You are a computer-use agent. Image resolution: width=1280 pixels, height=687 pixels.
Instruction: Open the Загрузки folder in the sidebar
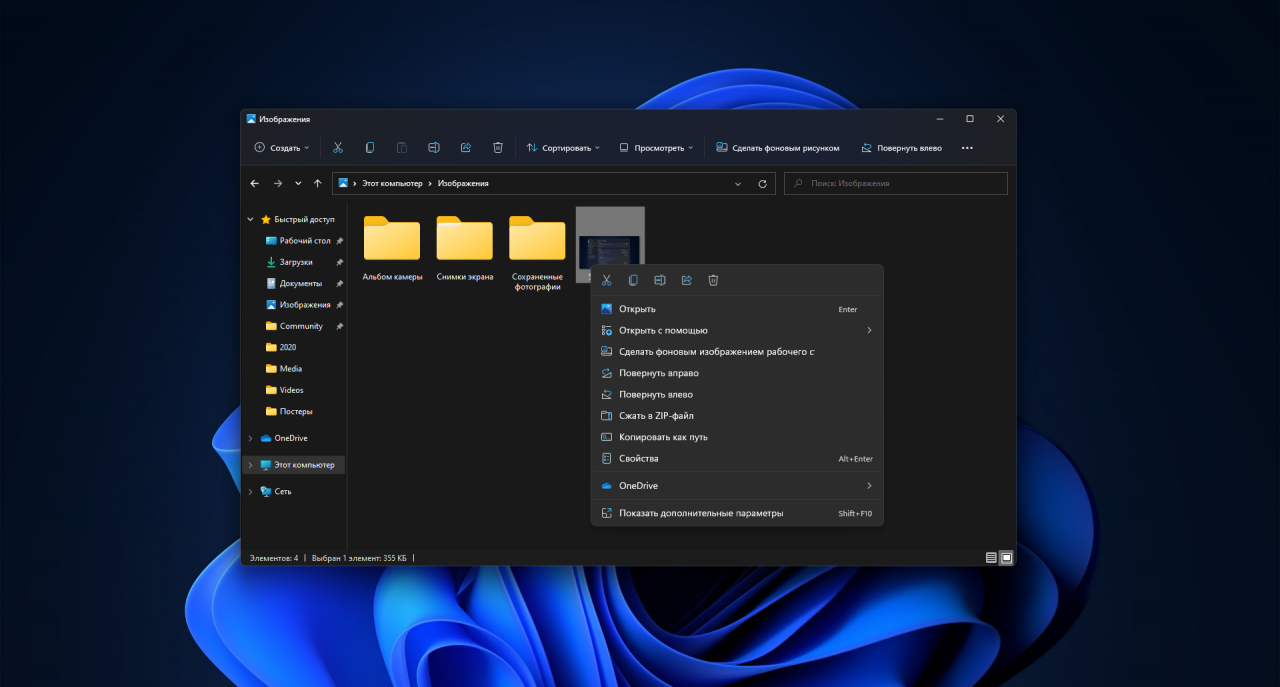pos(295,262)
